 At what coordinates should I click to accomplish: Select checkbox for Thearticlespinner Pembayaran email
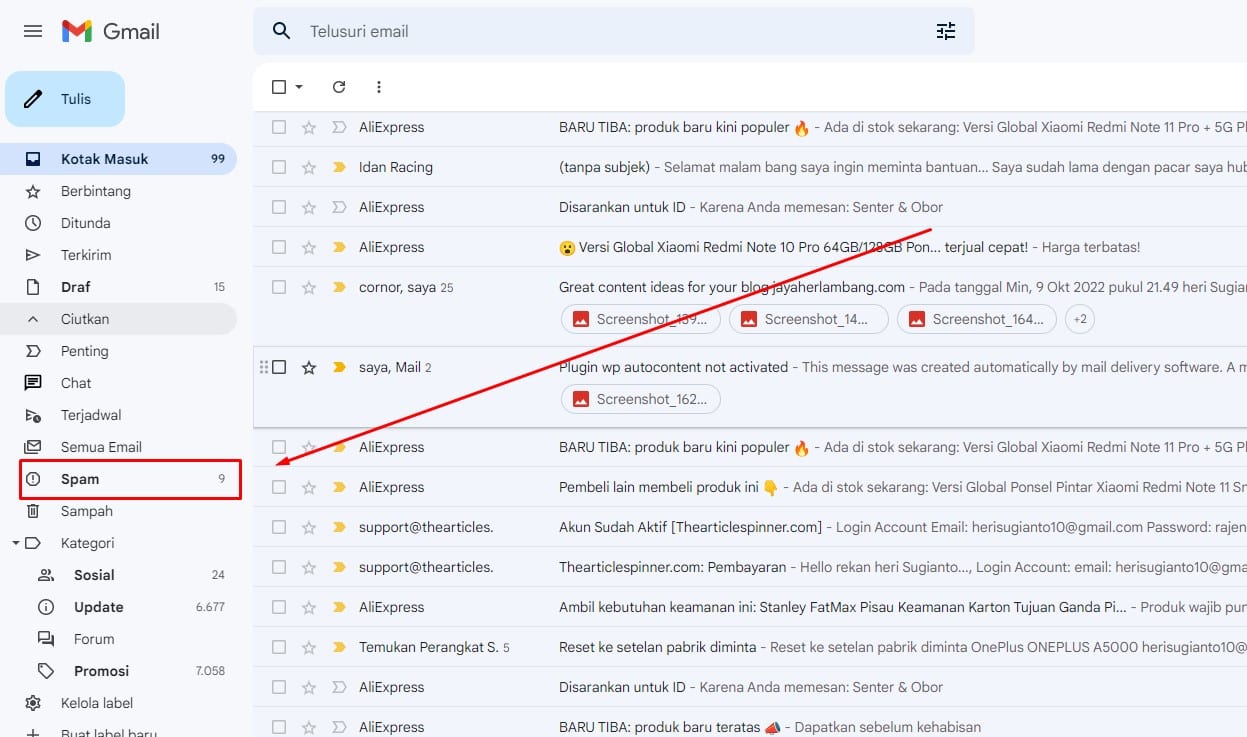click(x=279, y=567)
